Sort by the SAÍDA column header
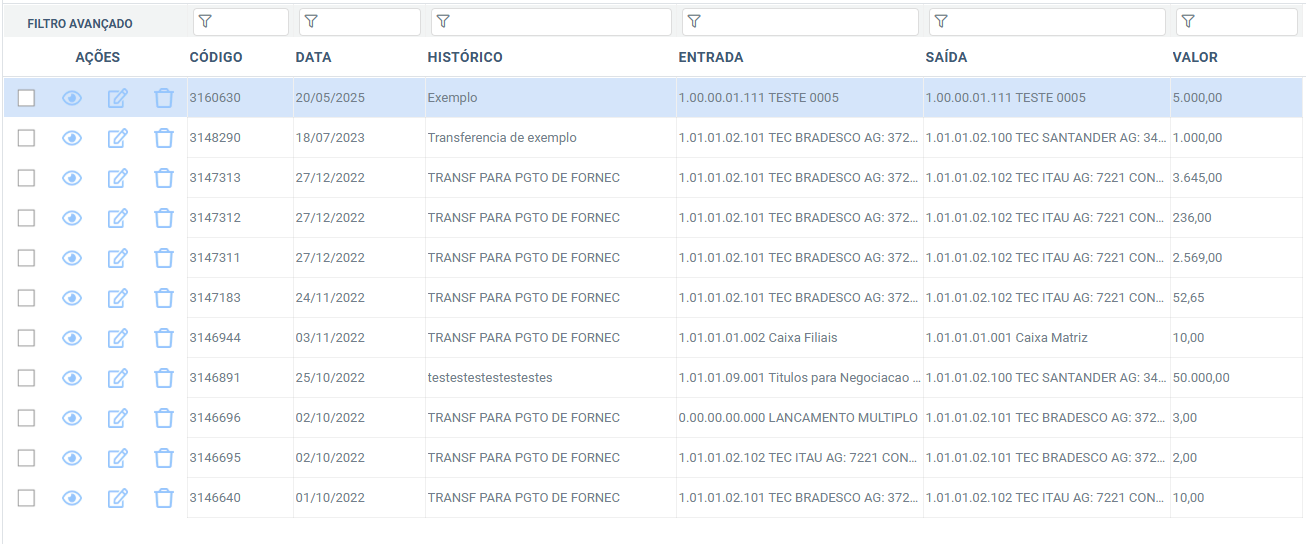1306x544 pixels. pos(946,57)
